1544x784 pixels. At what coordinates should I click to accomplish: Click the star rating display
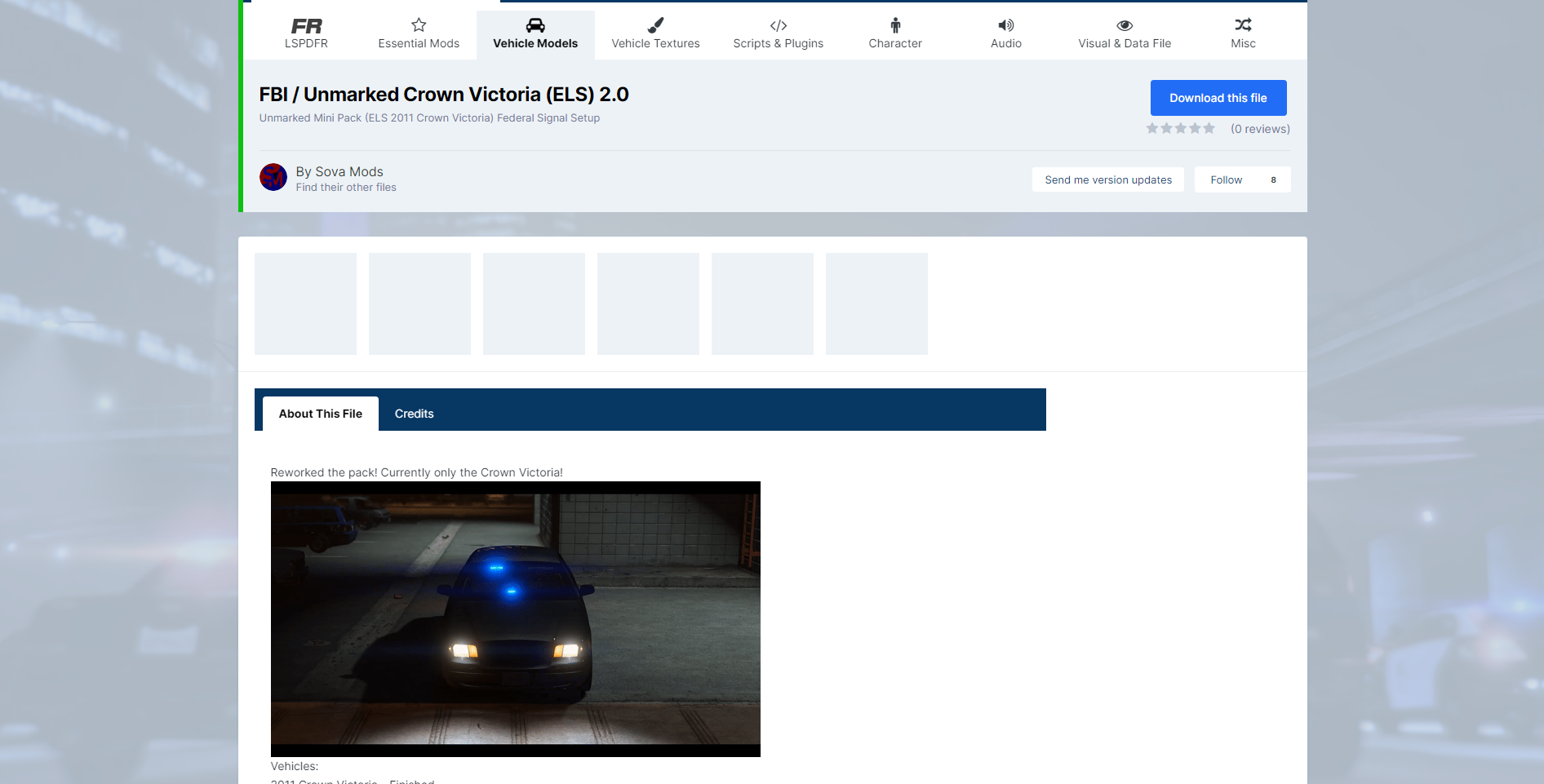pos(1180,128)
